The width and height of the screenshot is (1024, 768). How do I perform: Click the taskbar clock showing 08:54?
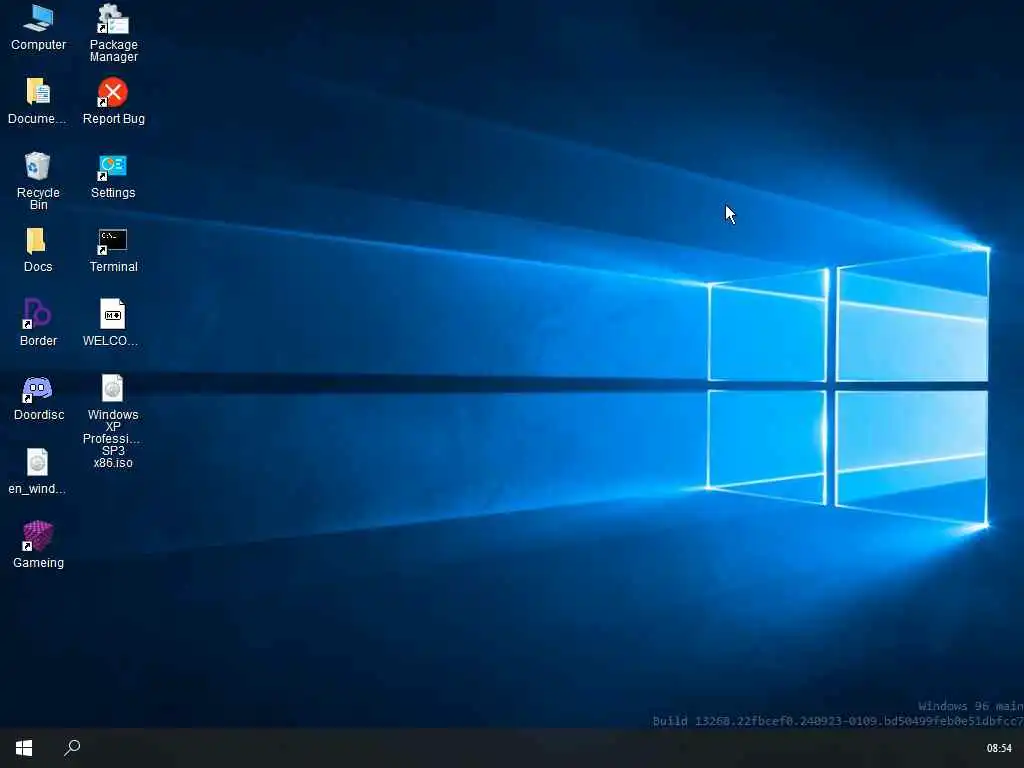click(x=999, y=748)
